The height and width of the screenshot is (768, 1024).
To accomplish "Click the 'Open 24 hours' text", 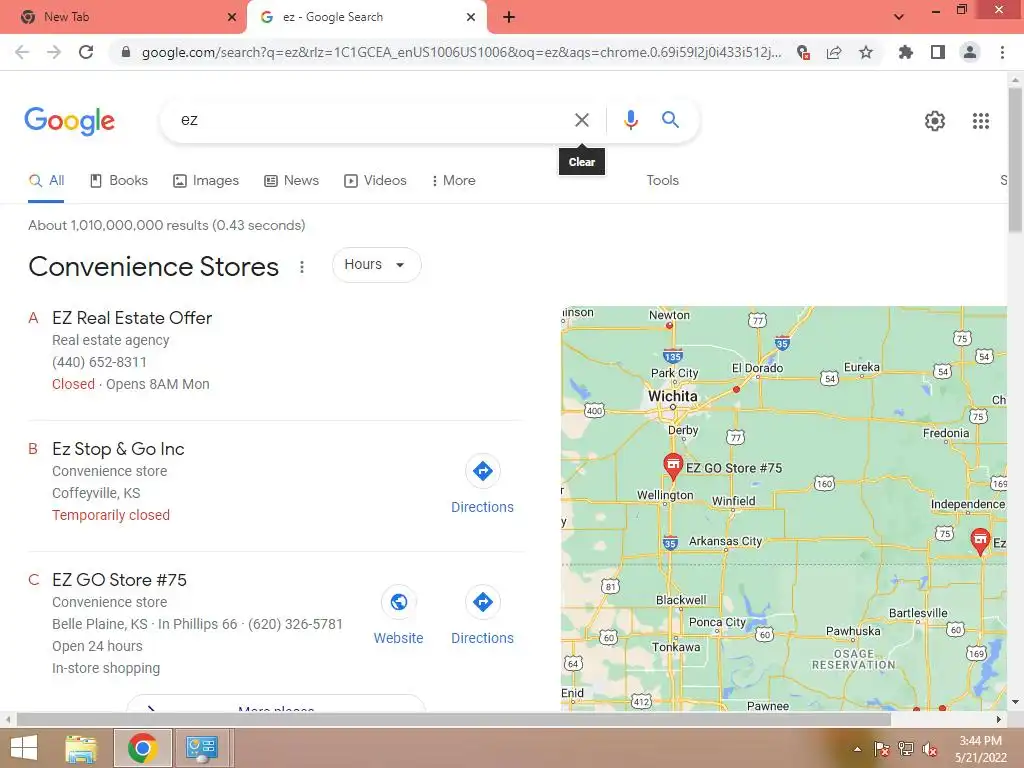I will click(97, 646).
